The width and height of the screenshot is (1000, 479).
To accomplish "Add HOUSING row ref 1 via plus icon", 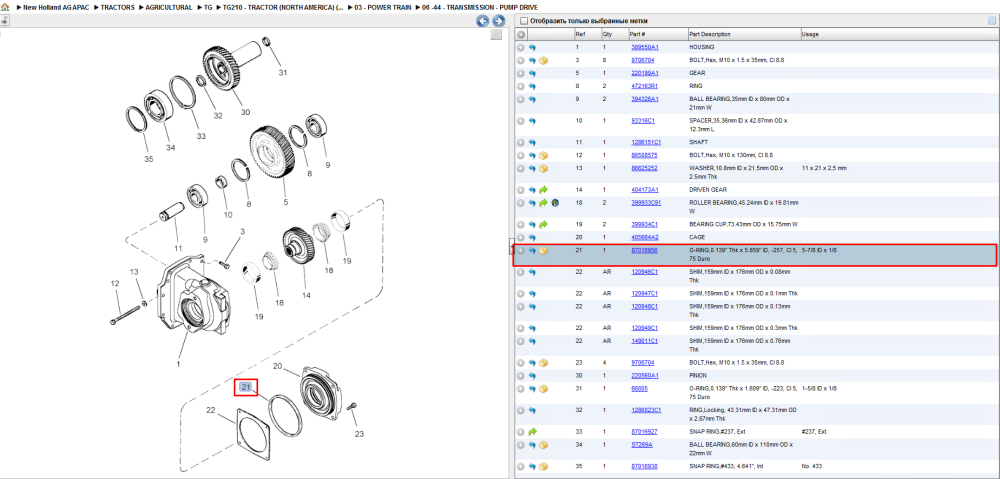I will (521, 47).
